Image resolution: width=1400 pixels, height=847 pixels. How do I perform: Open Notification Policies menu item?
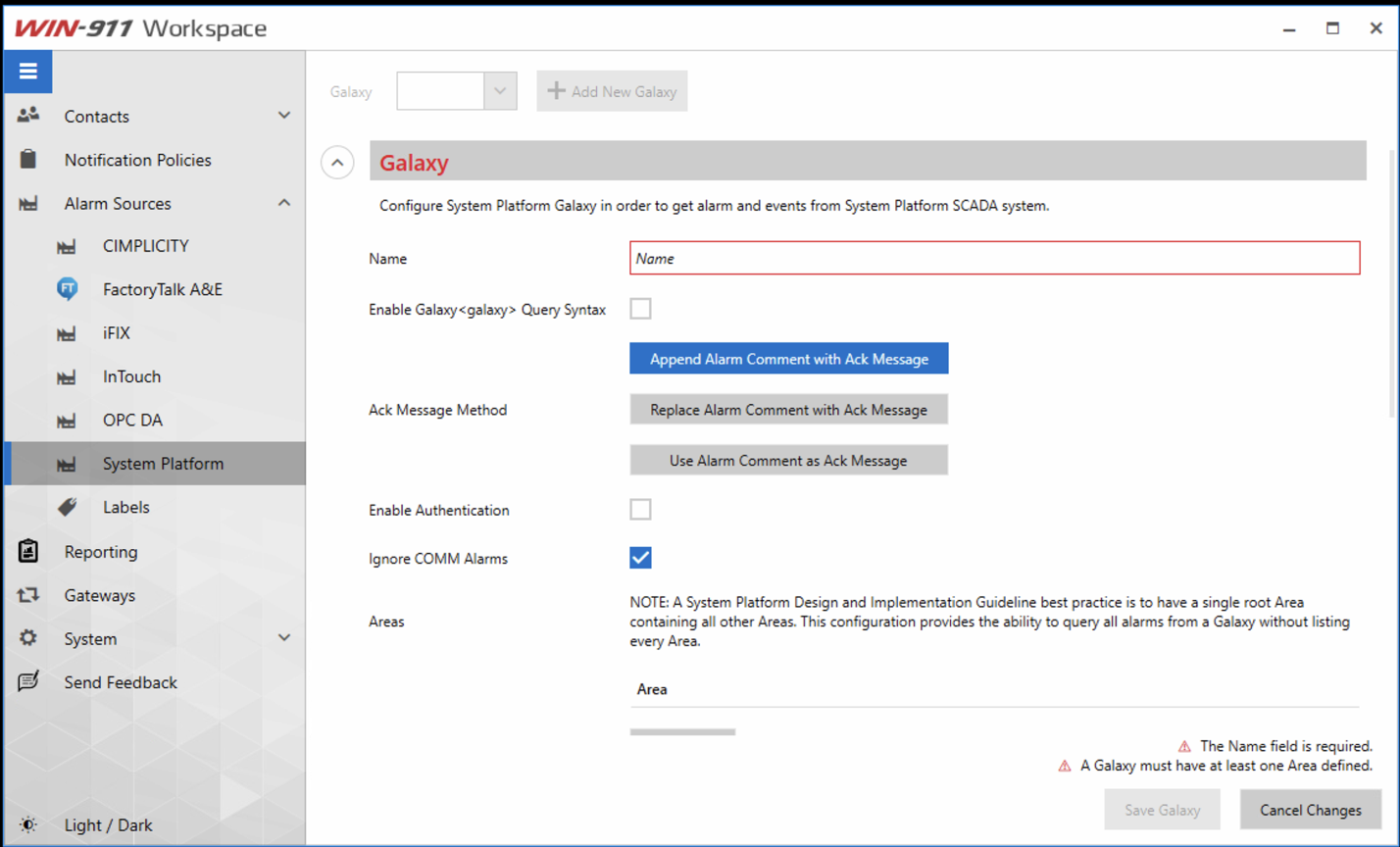pyautogui.click(x=154, y=160)
